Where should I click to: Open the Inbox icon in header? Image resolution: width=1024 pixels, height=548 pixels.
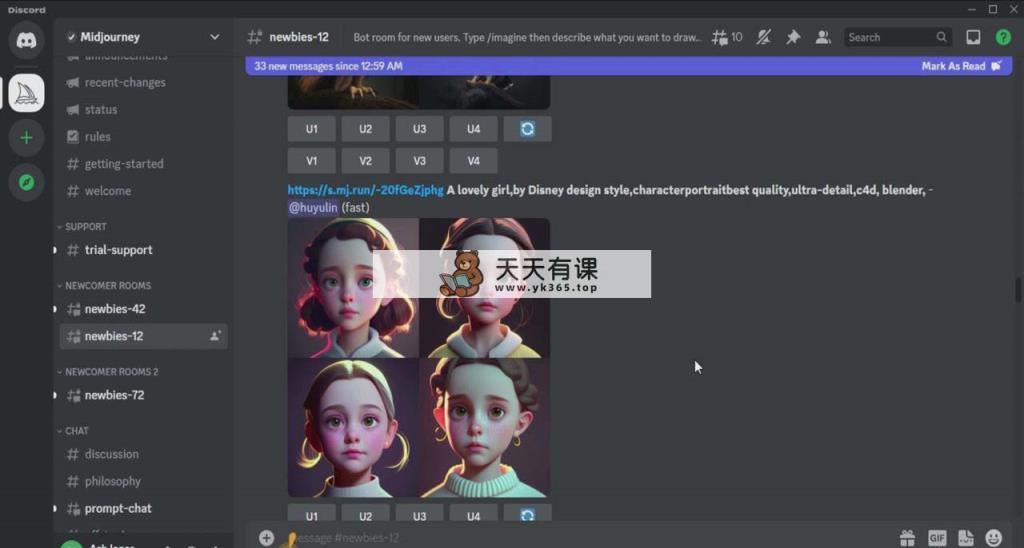(973, 37)
